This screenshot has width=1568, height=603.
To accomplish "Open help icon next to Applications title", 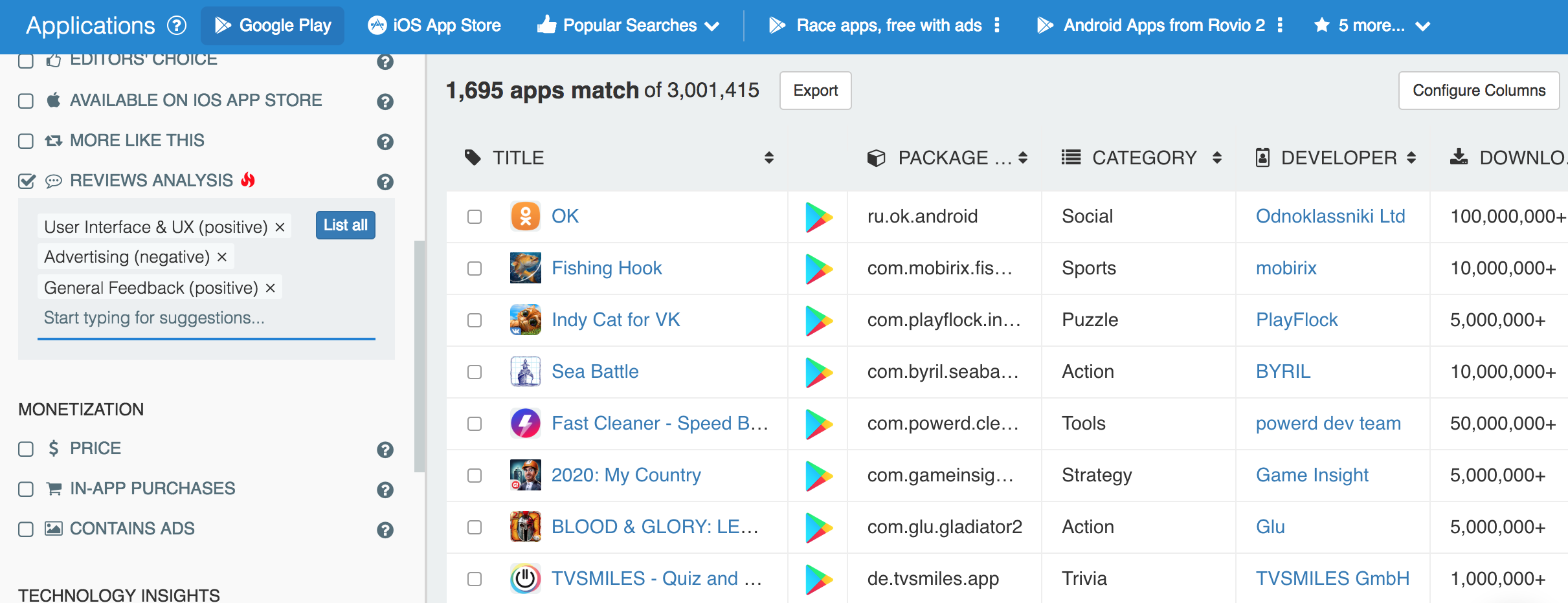I will [x=177, y=25].
